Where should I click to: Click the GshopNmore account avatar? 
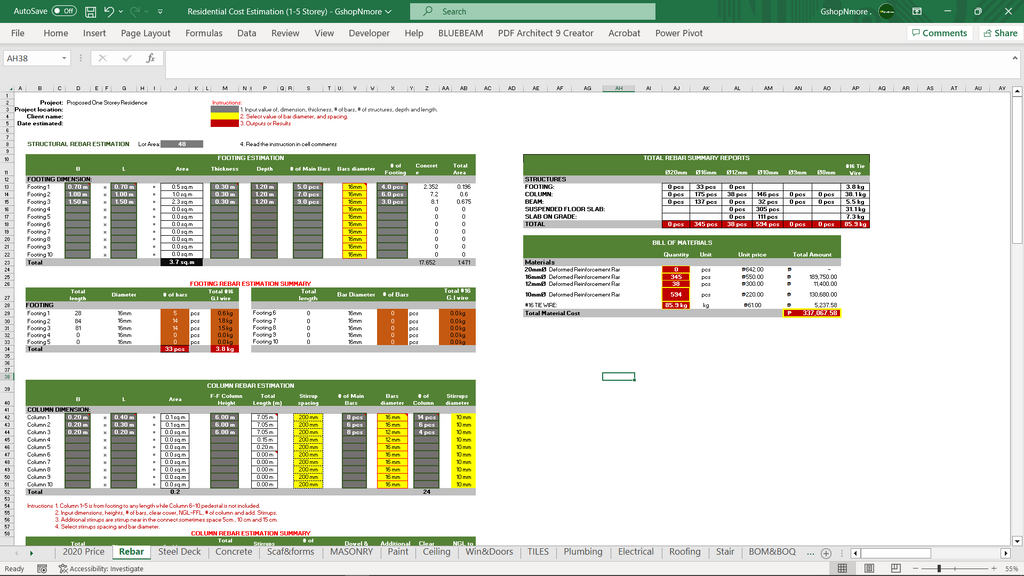point(887,11)
